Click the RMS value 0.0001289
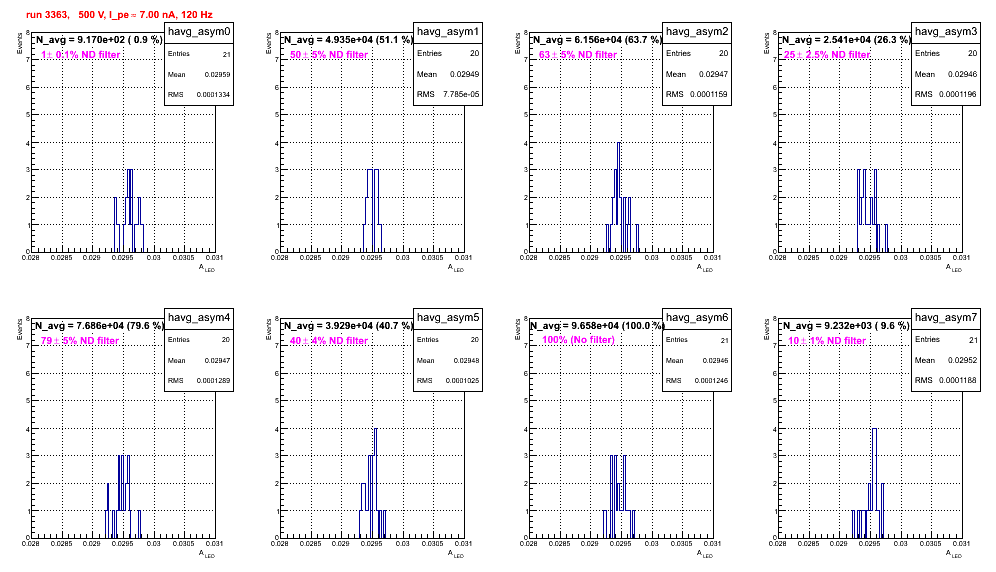The height and width of the screenshot is (572, 996). [213, 381]
